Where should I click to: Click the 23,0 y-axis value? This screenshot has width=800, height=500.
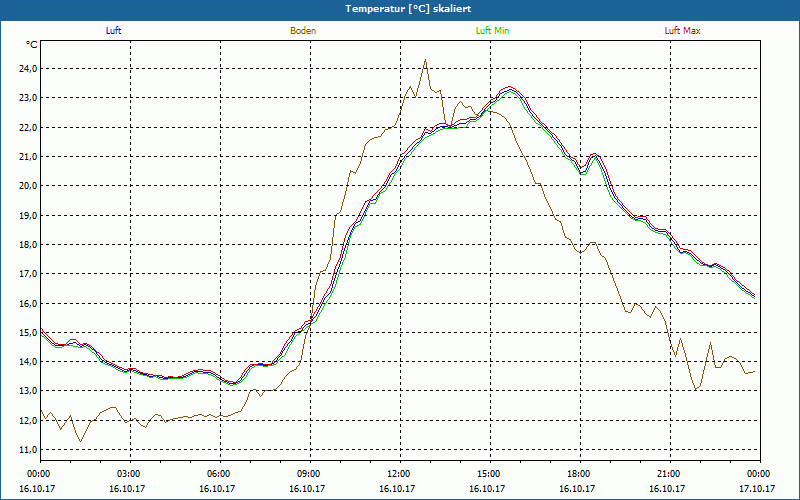(x=29, y=97)
